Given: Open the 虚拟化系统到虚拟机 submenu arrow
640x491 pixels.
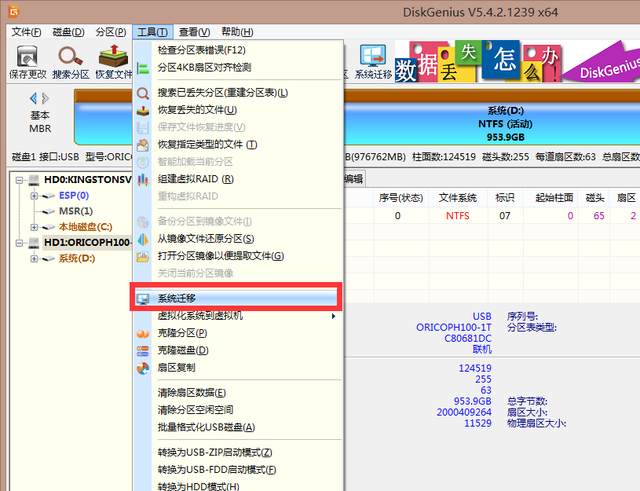Looking at the screenshot, I should [x=333, y=316].
